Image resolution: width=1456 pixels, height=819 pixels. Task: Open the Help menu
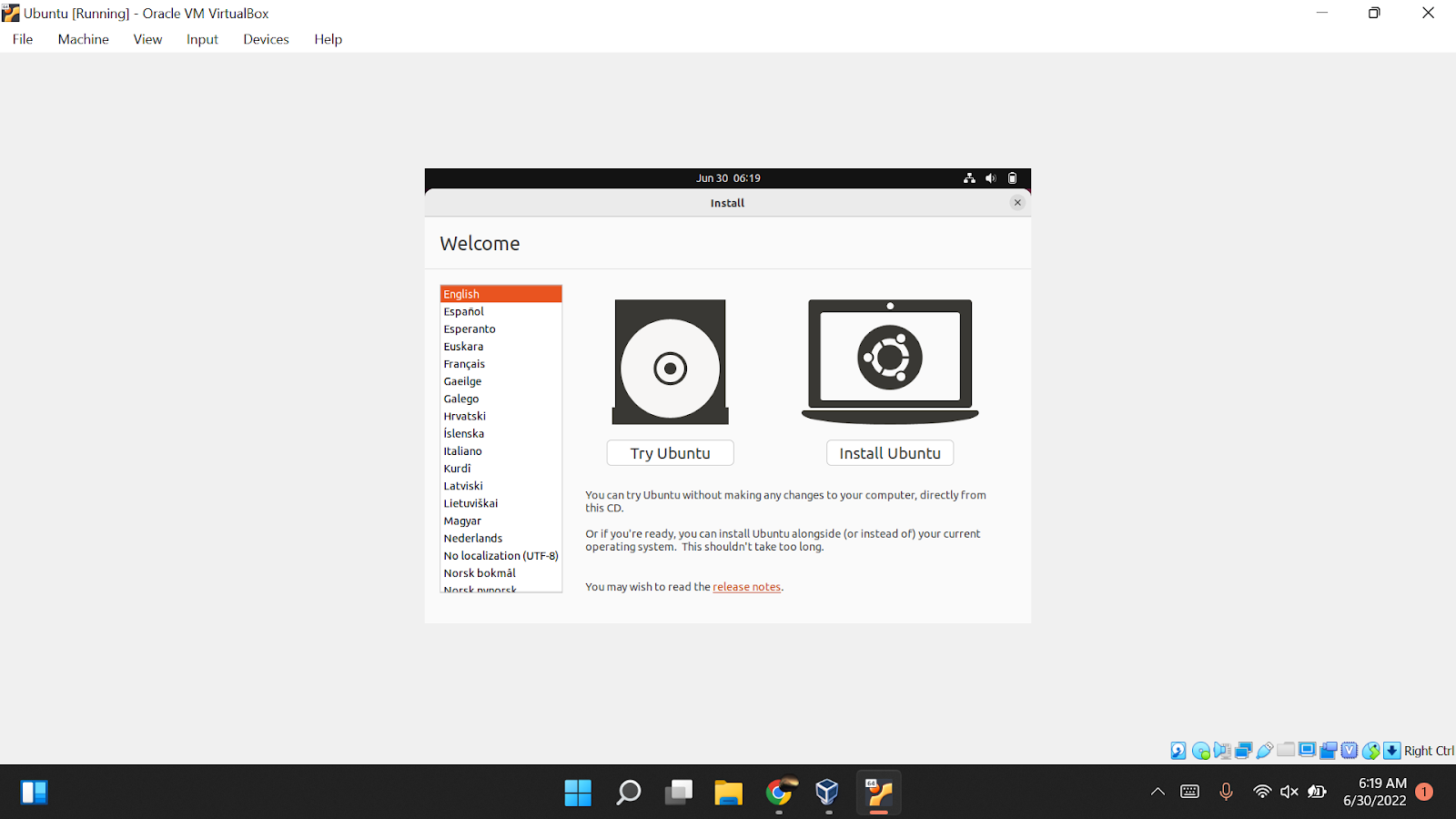click(x=328, y=39)
